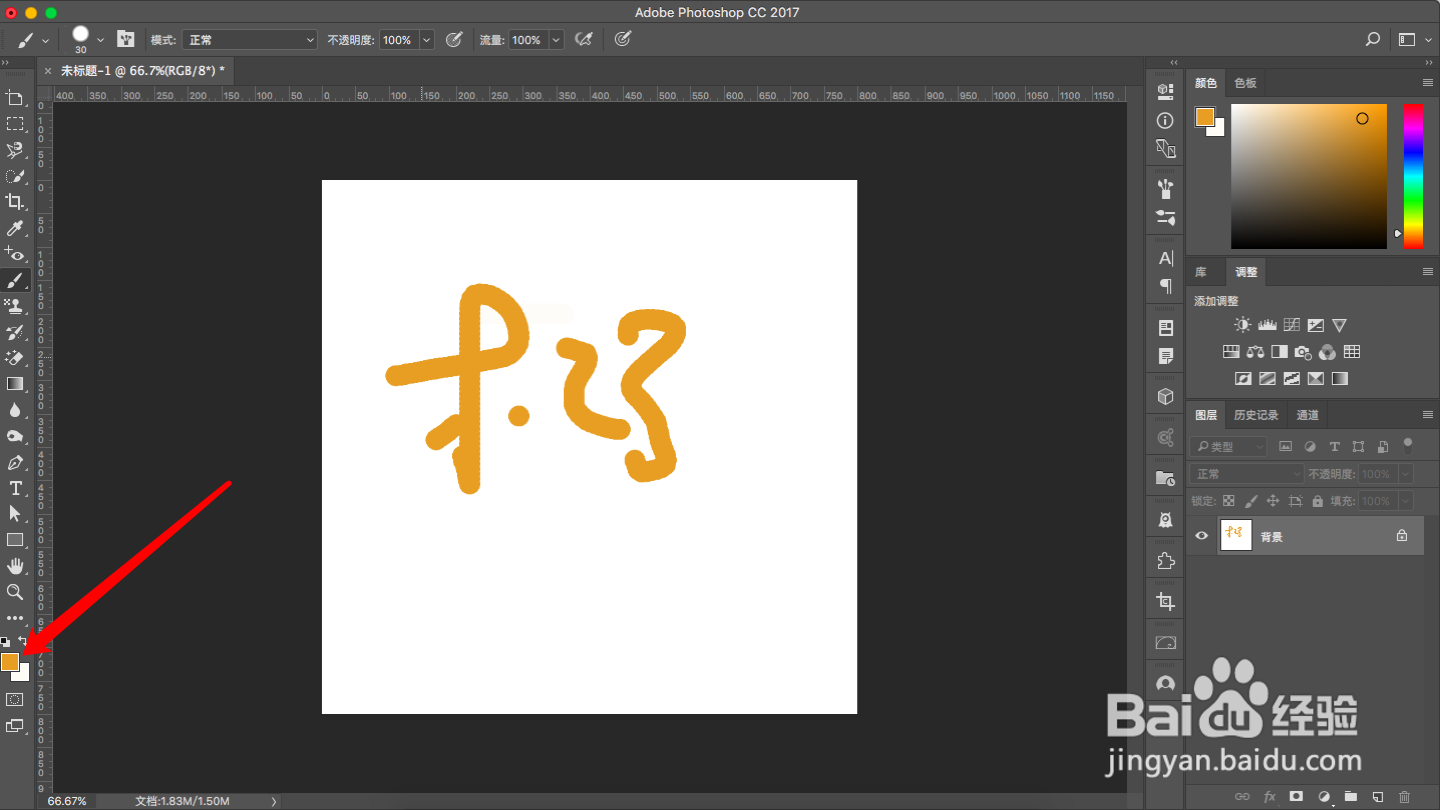
Task: Switch to the 历史记录 tab
Action: point(1256,415)
